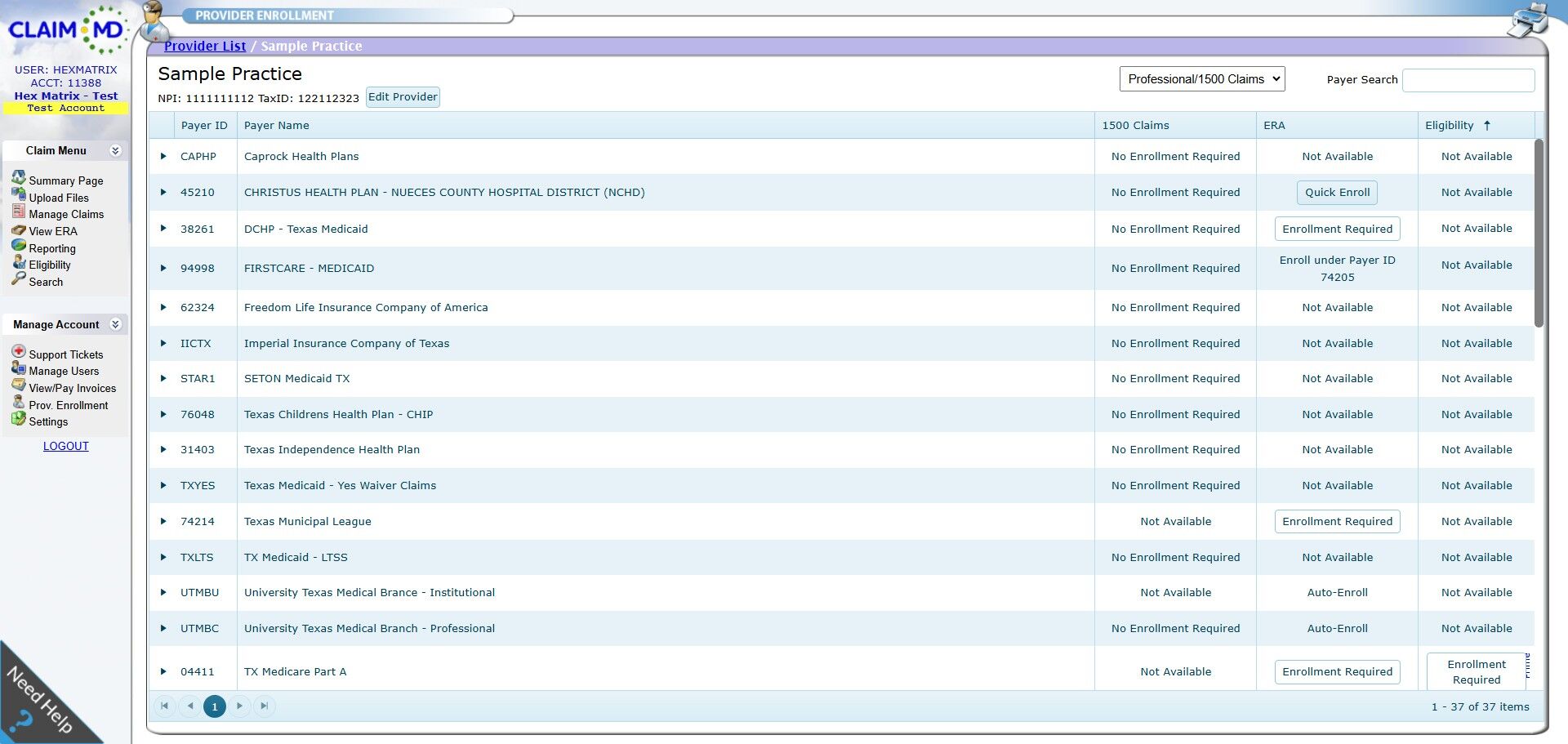The image size is (1568, 744).
Task: Collapse the Claim Menu section
Action: (x=115, y=150)
